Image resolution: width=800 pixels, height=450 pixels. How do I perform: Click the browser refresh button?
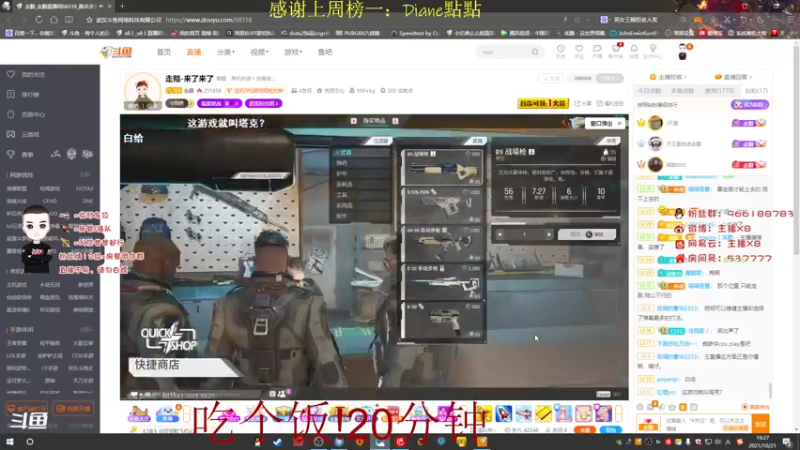(39, 20)
